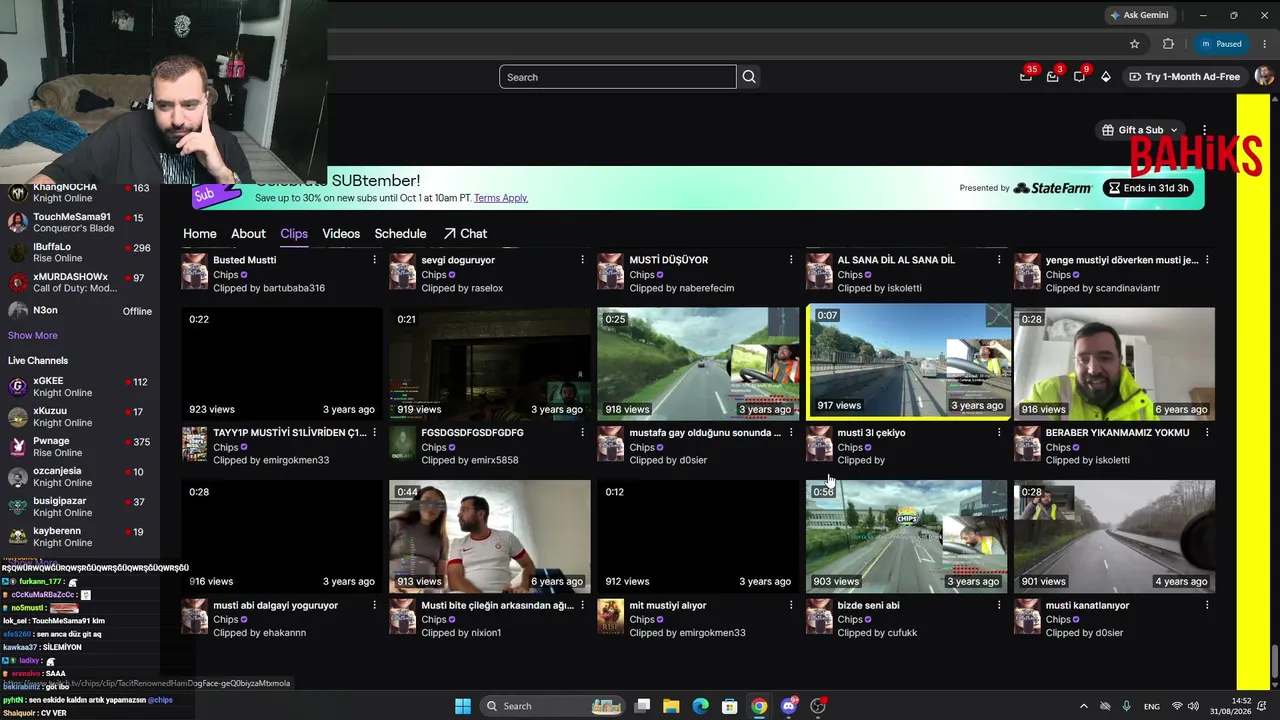Play the 0:28 clip with 916 views, 6 years ago
1280x720 pixels.
[1114, 363]
